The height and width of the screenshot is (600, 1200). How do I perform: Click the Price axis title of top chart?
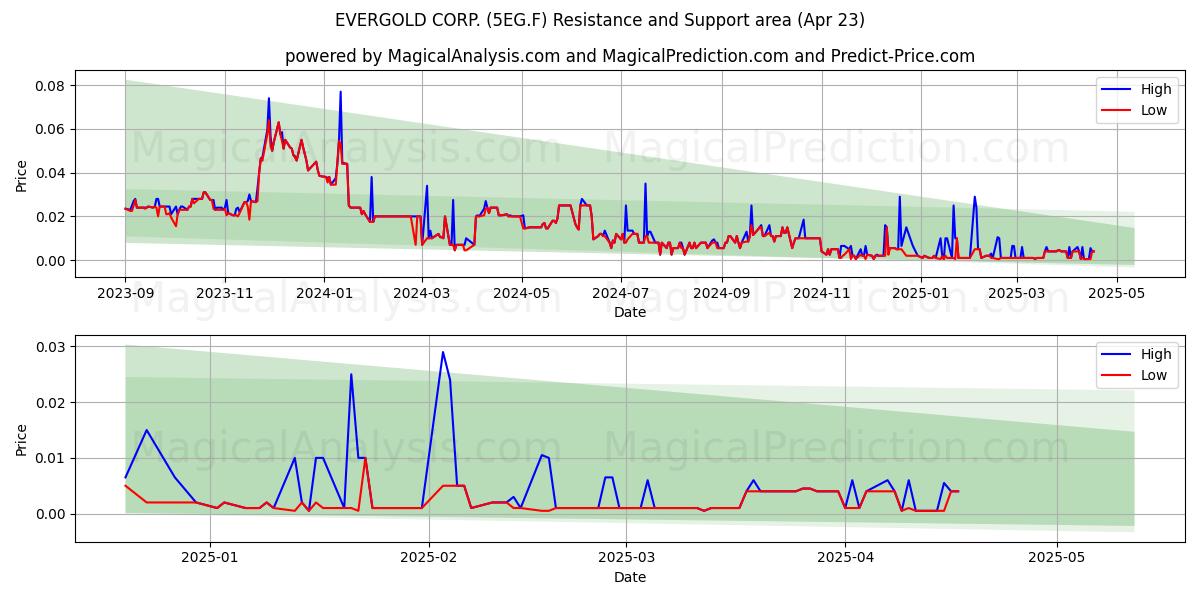[x=22, y=174]
